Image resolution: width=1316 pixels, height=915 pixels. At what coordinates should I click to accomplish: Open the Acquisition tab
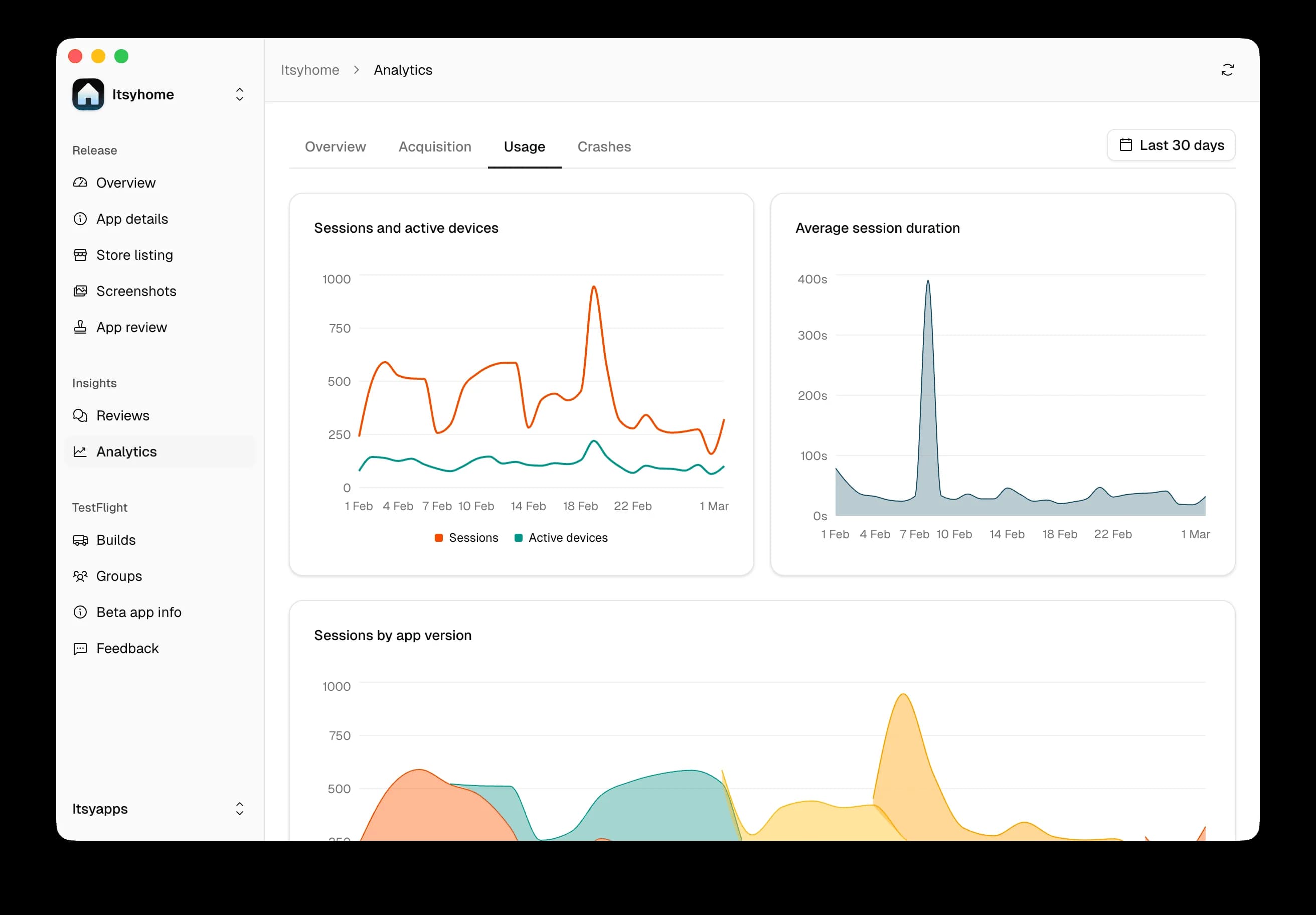434,147
